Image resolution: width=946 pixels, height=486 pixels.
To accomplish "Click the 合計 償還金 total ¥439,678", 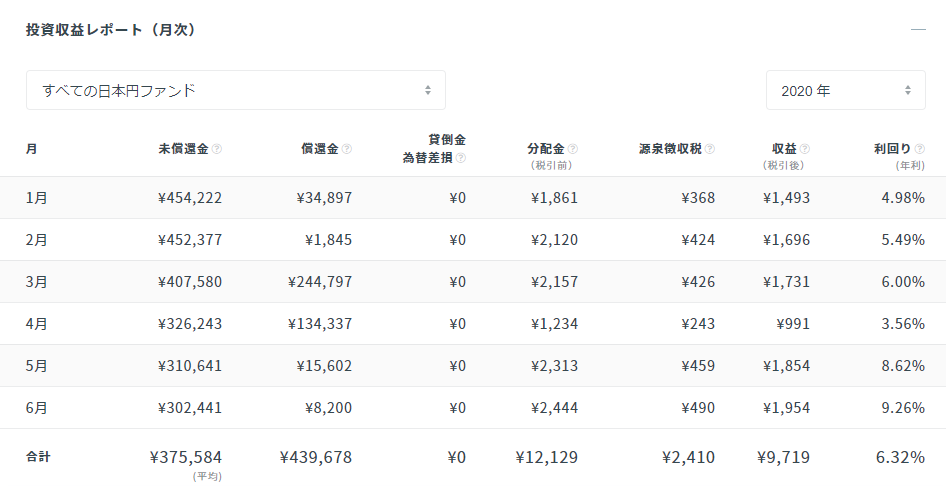I will 316,458.
